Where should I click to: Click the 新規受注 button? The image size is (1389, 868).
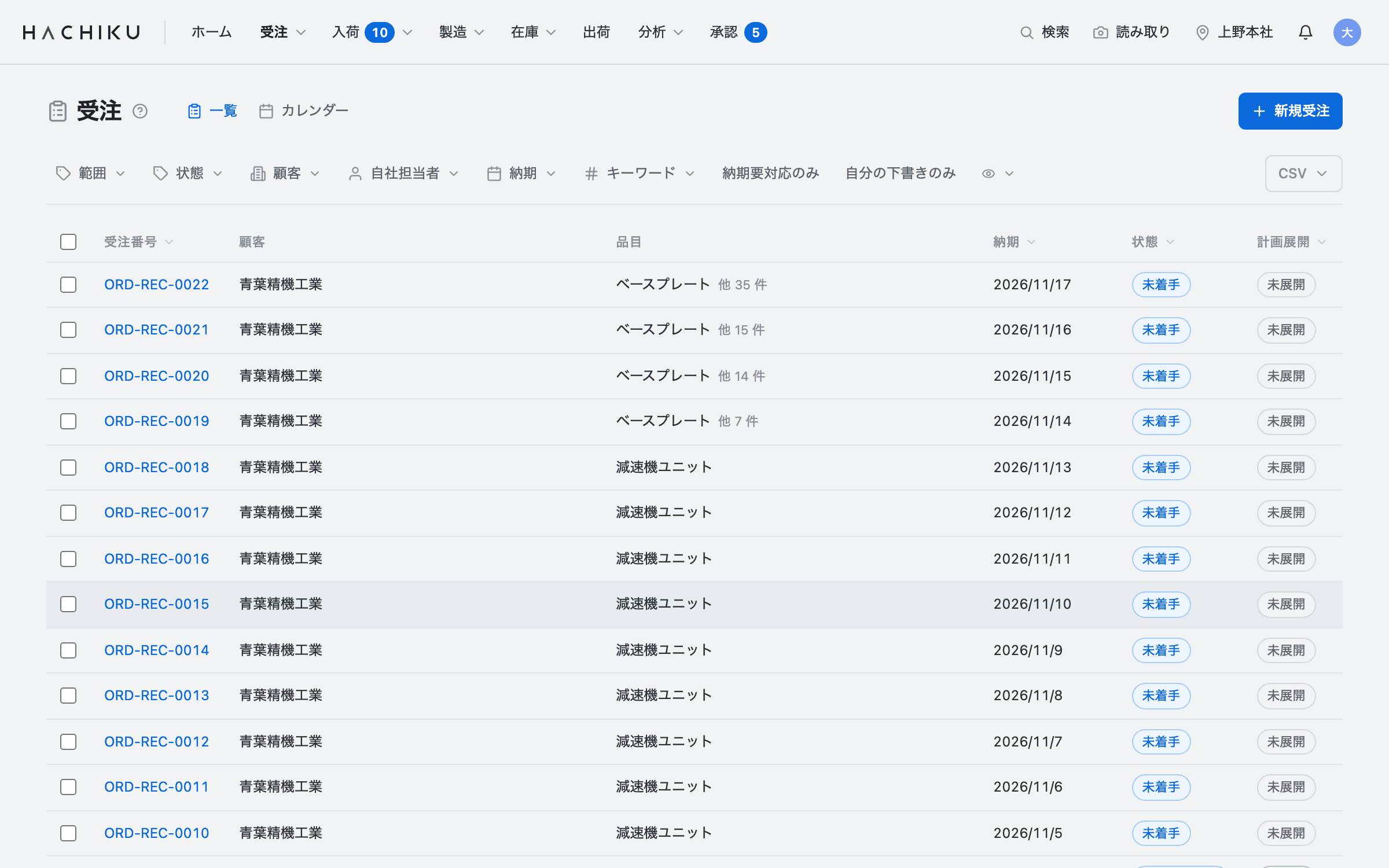[1290, 111]
